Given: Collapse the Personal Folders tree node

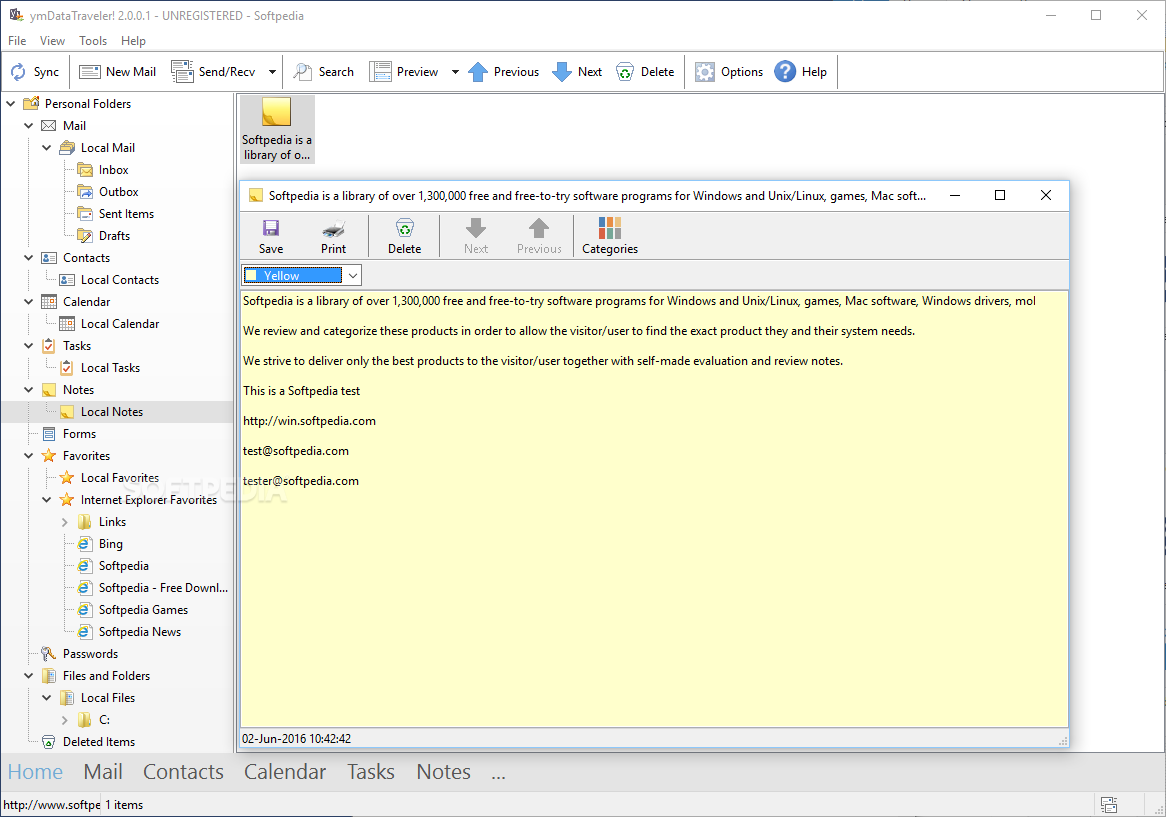Looking at the screenshot, I should [x=10, y=104].
